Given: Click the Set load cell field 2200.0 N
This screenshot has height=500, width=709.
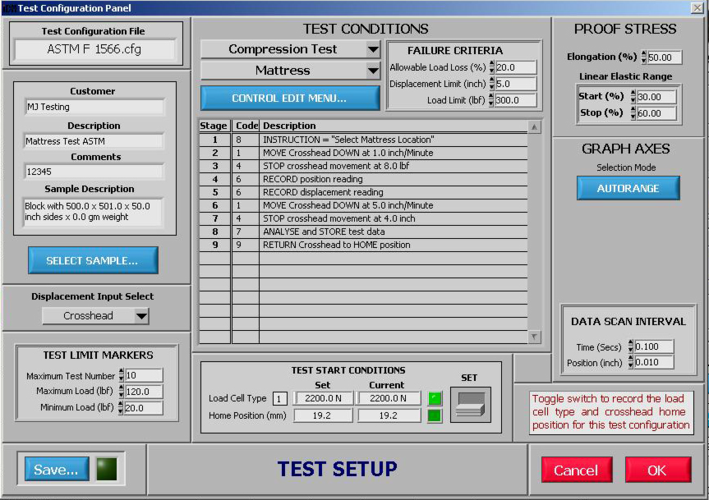Looking at the screenshot, I should tap(323, 398).
